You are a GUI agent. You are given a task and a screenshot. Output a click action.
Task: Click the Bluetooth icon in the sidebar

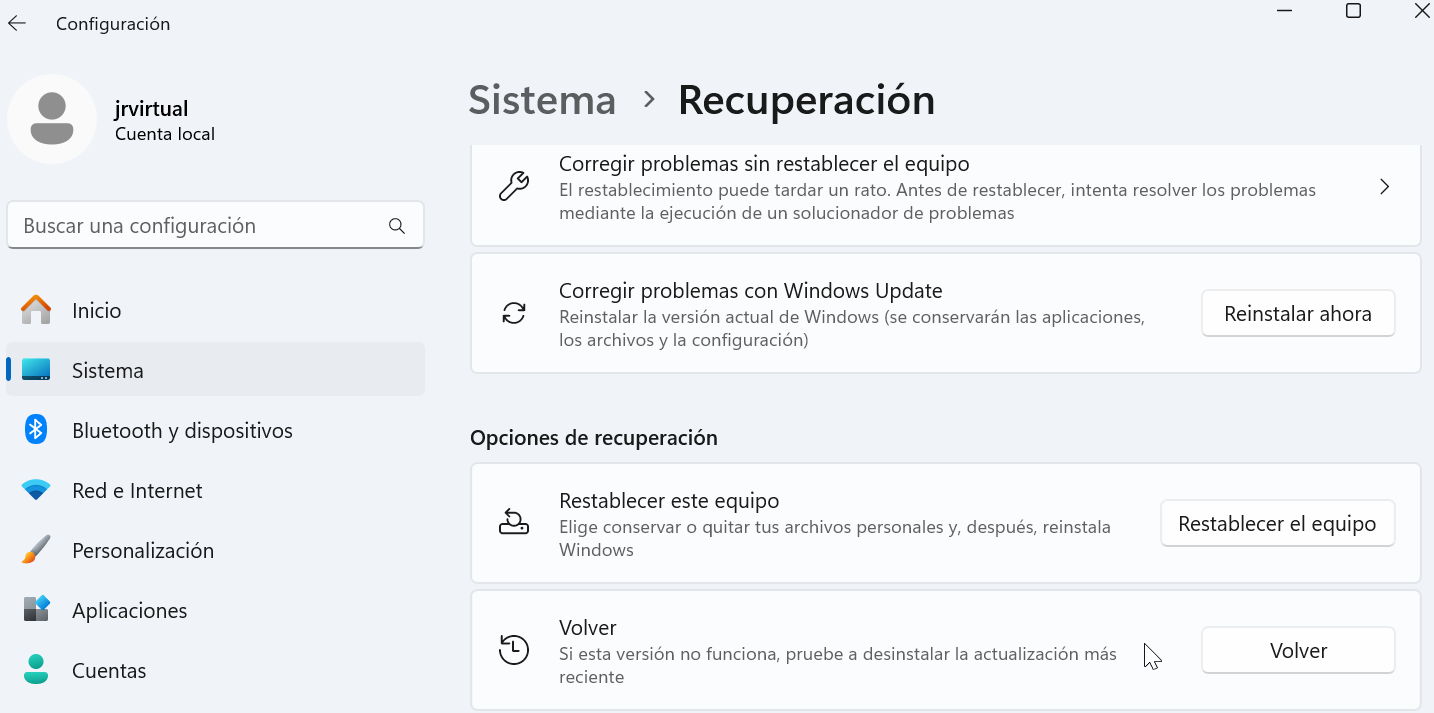(36, 430)
